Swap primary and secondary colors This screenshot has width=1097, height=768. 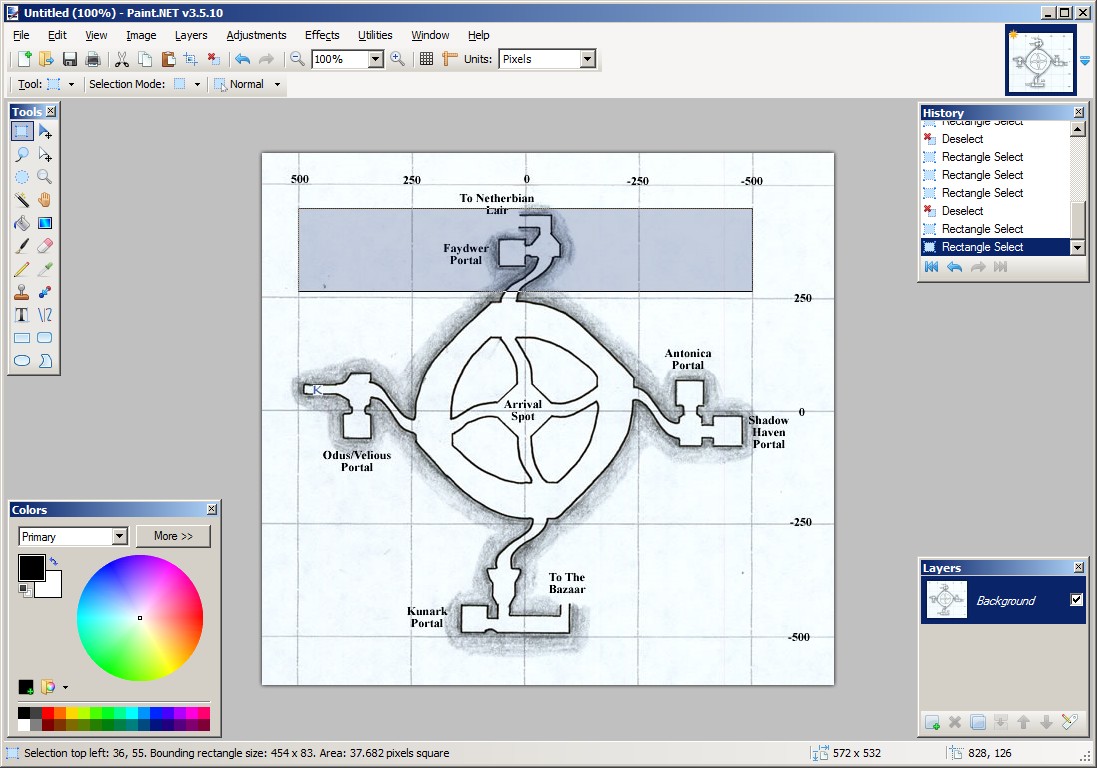tap(54, 561)
